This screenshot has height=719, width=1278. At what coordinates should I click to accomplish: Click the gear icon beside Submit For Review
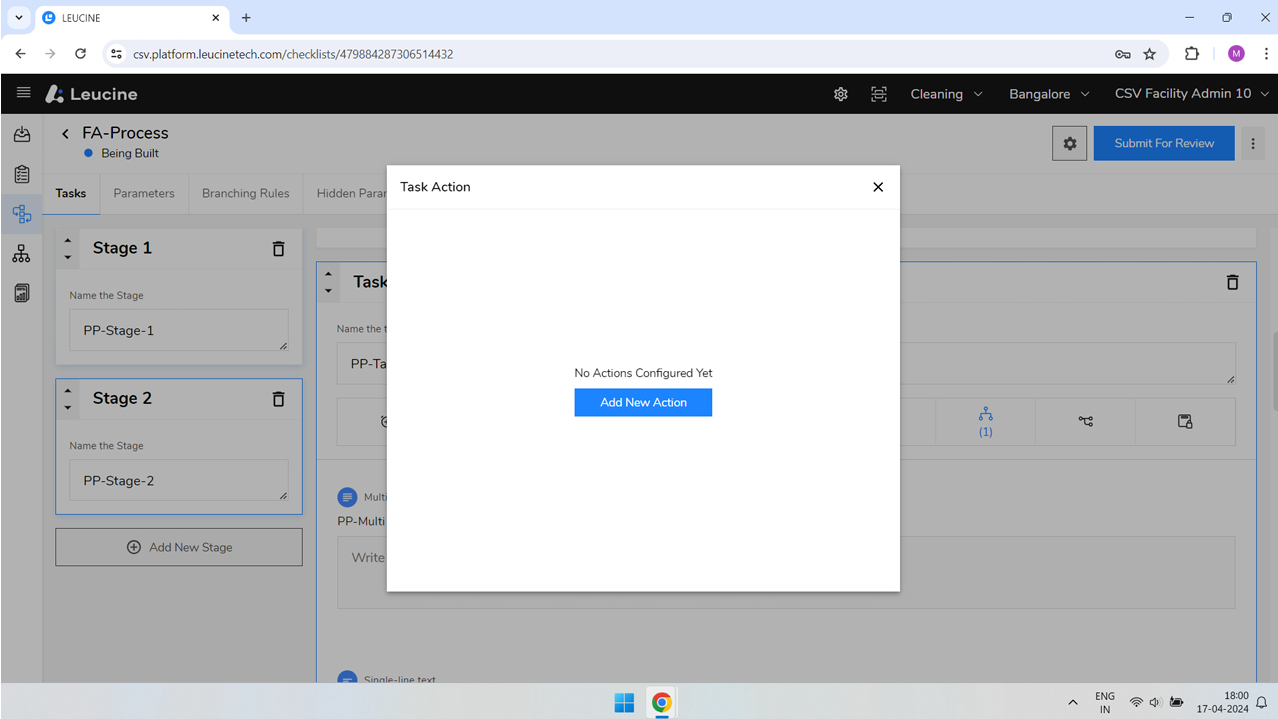(1069, 143)
